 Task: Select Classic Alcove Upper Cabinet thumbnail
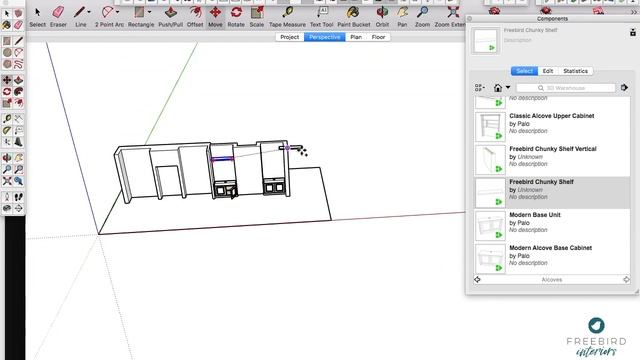tap(490, 127)
